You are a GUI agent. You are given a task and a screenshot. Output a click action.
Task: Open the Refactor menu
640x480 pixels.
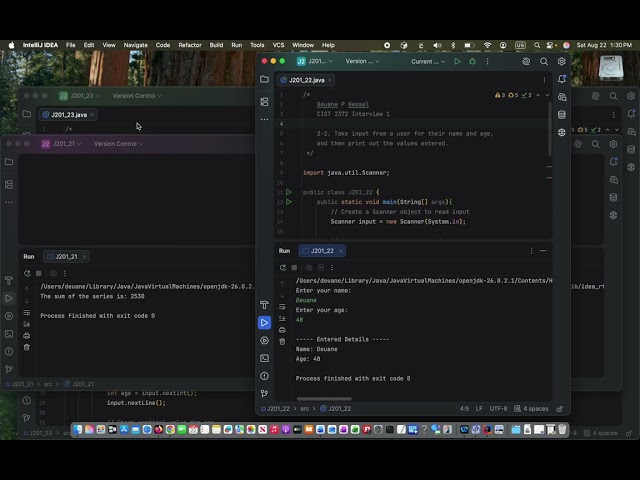pyautogui.click(x=190, y=45)
